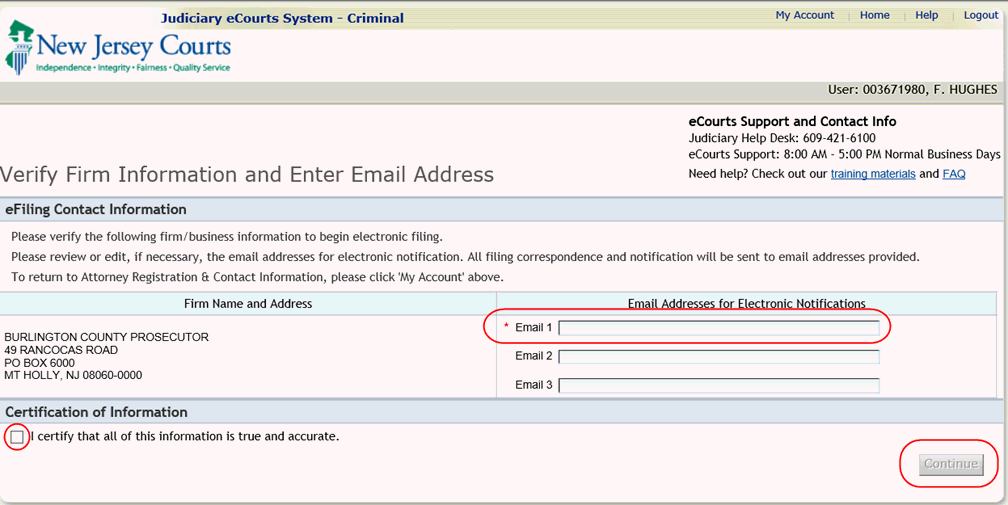
Task: Select the eFiling Contact Information section header
Action: click(96, 210)
